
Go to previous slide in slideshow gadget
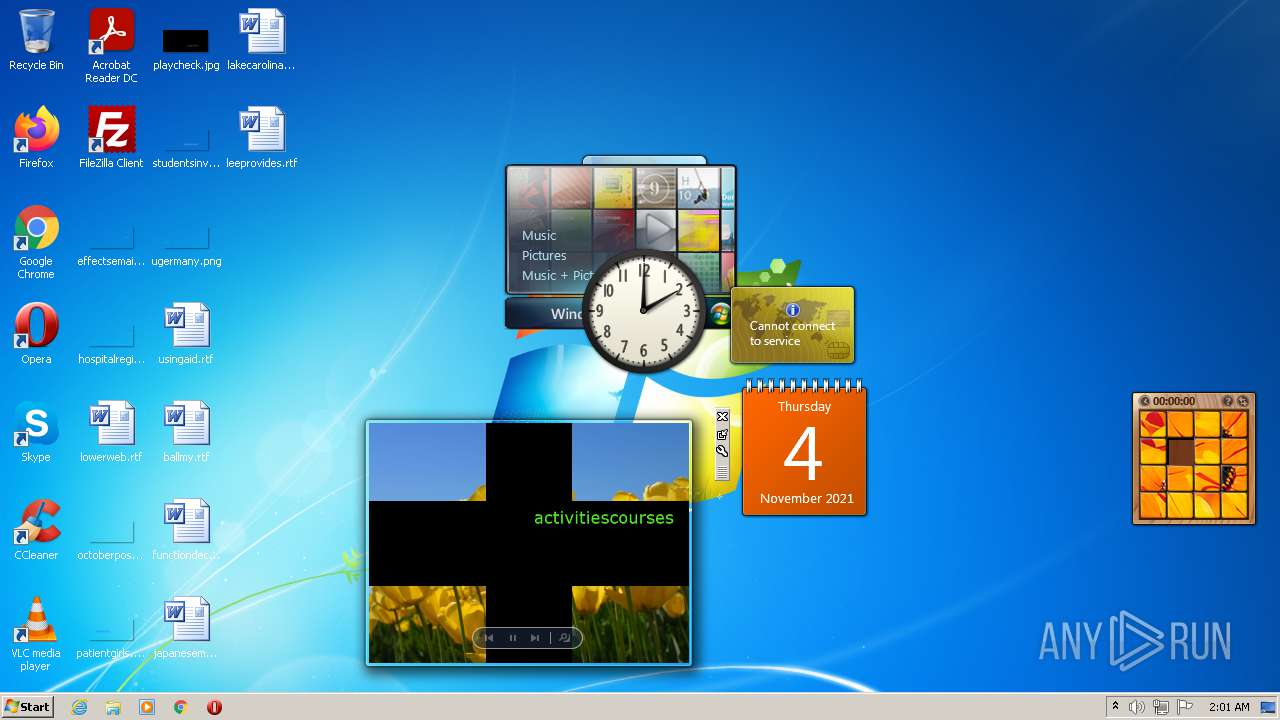(x=488, y=638)
